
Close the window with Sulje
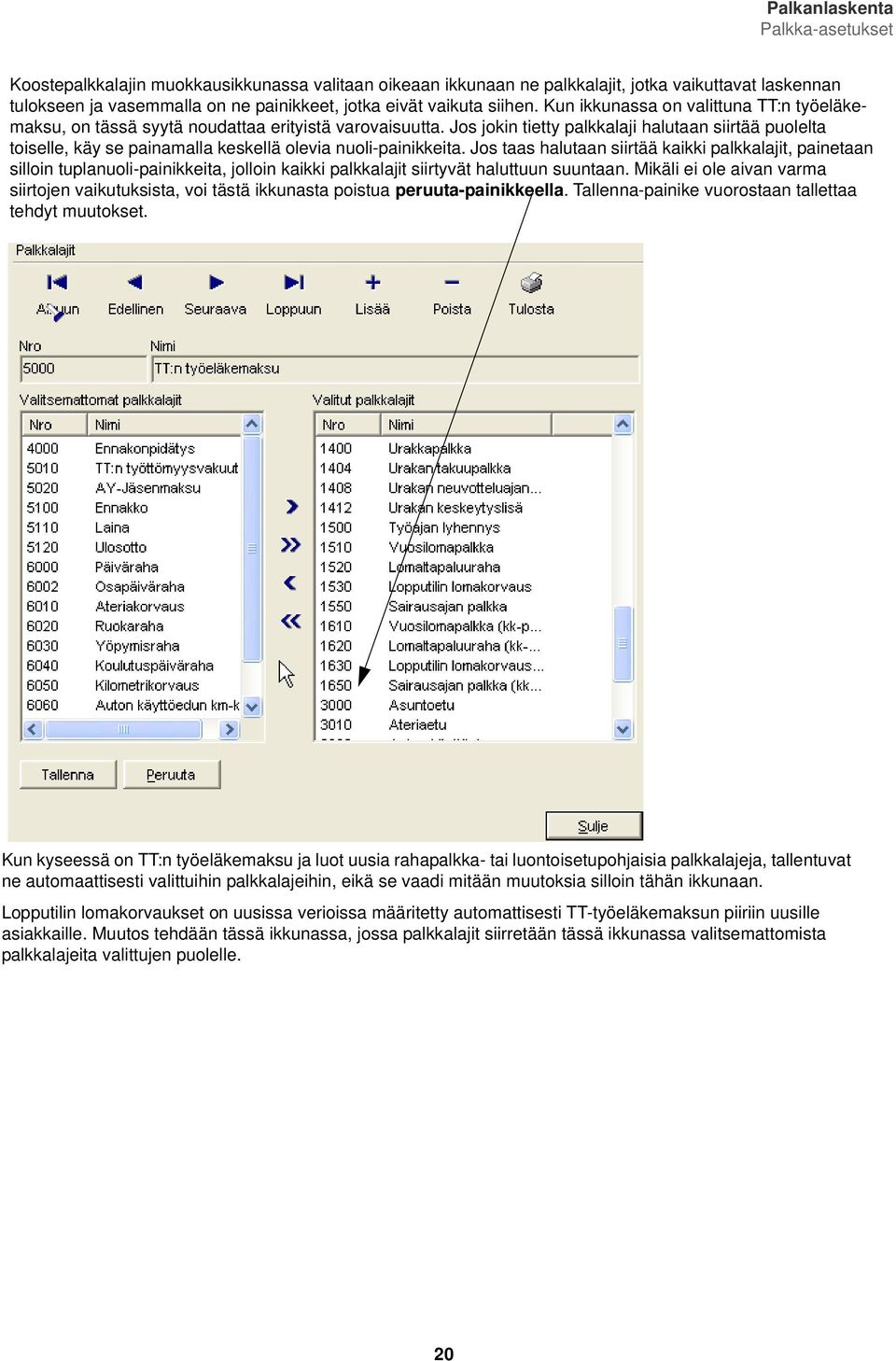pyautogui.click(x=594, y=826)
